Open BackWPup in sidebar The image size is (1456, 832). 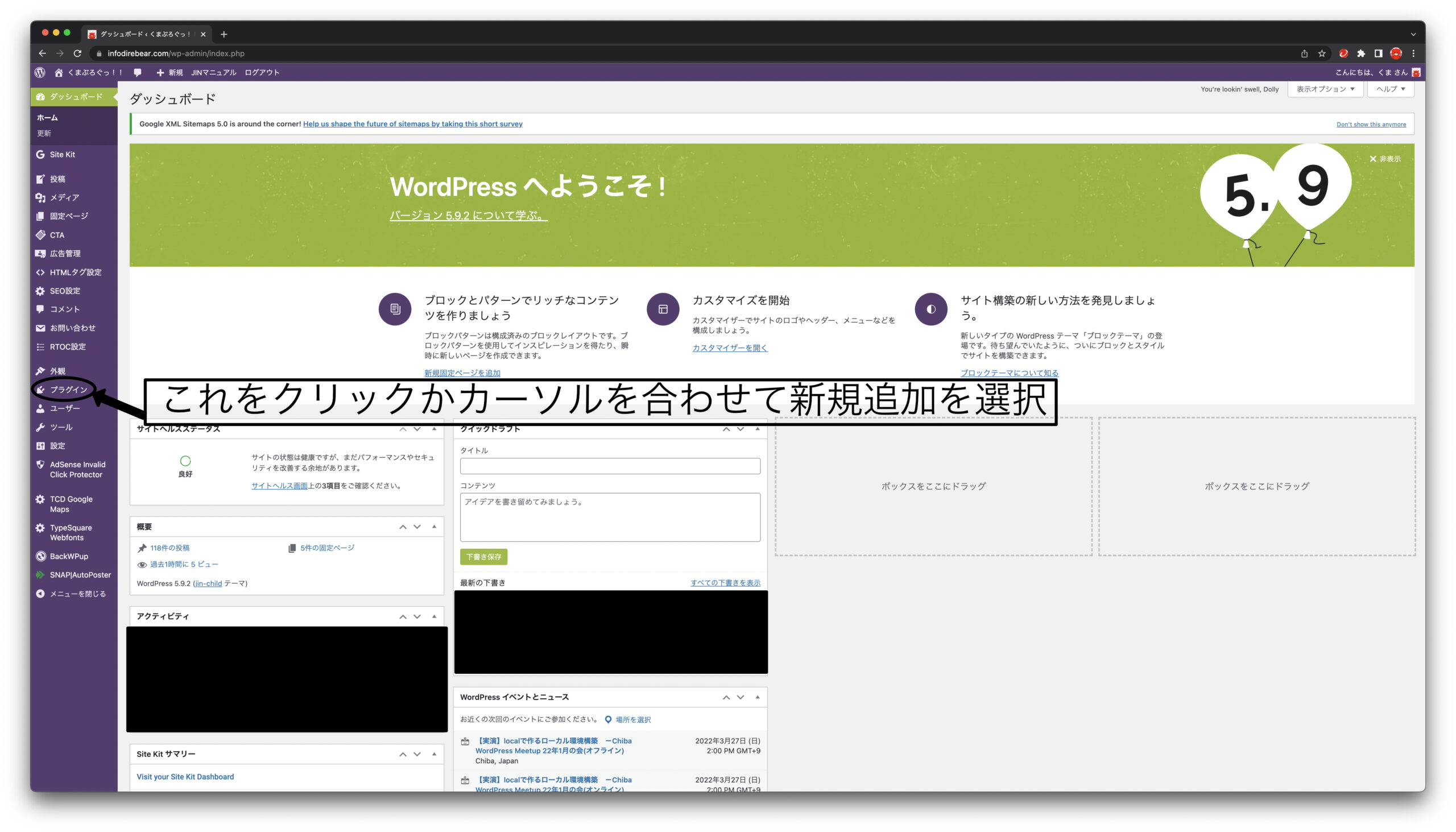tap(69, 557)
